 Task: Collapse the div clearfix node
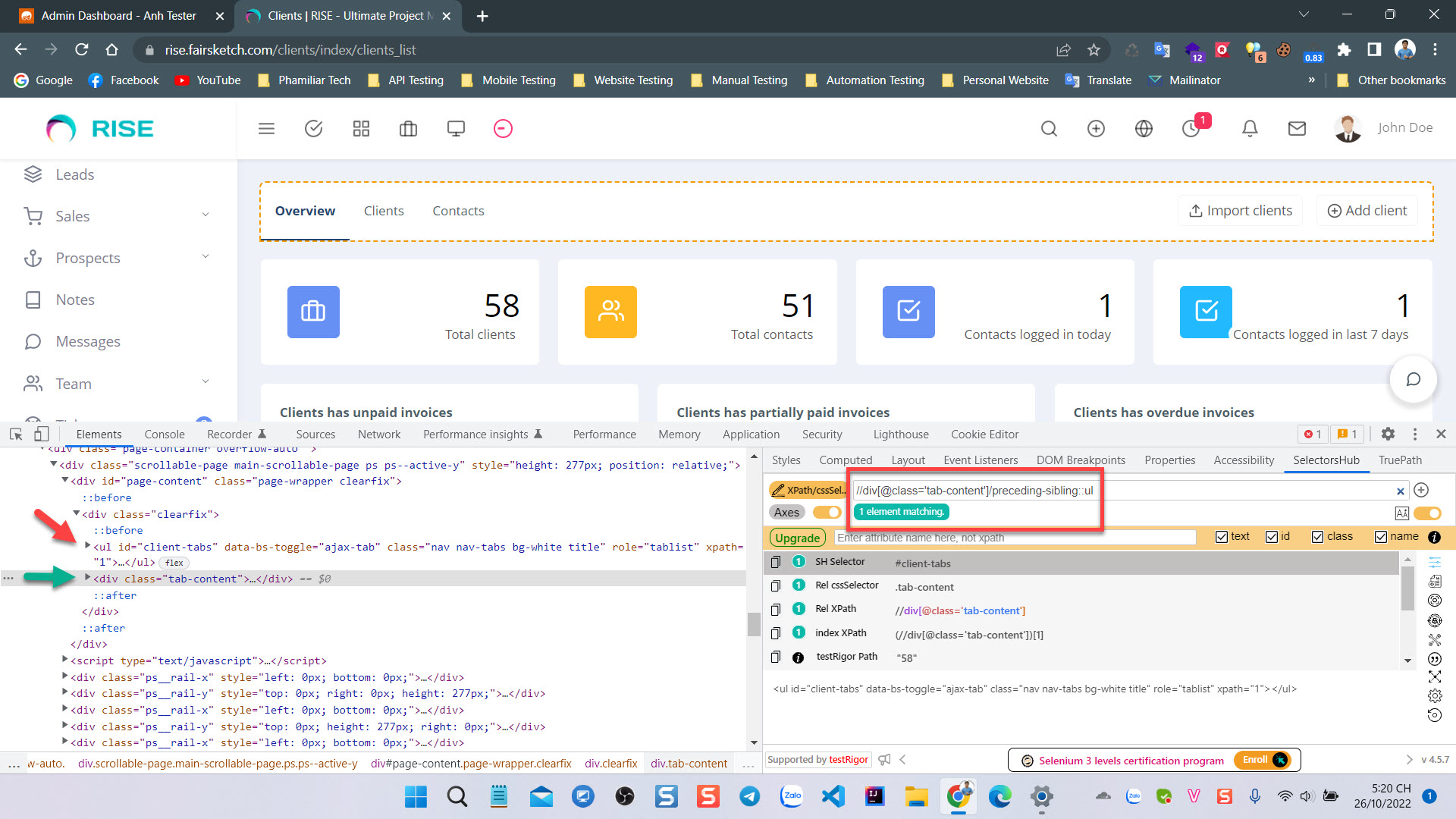tap(77, 513)
